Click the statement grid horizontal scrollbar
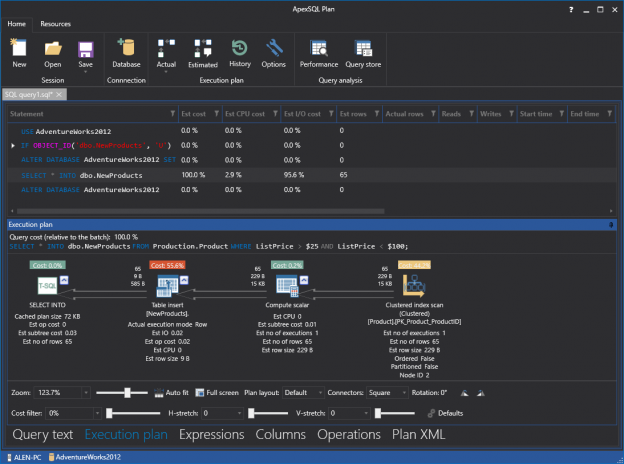Viewport: 624px width, 464px height. 201,211
